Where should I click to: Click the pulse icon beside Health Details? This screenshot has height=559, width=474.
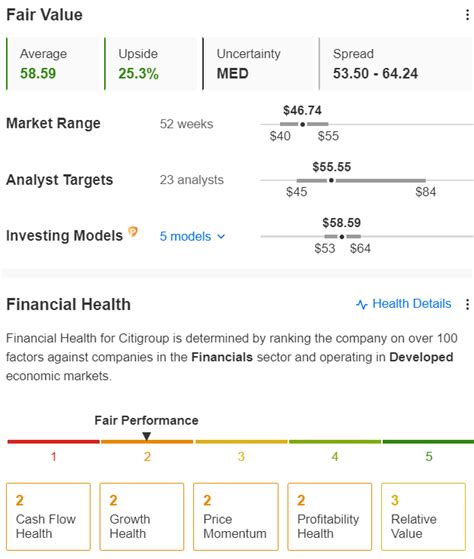click(x=362, y=304)
